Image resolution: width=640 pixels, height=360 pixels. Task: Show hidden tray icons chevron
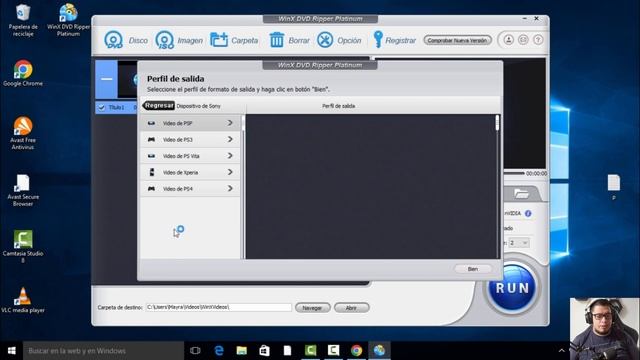[562, 351]
